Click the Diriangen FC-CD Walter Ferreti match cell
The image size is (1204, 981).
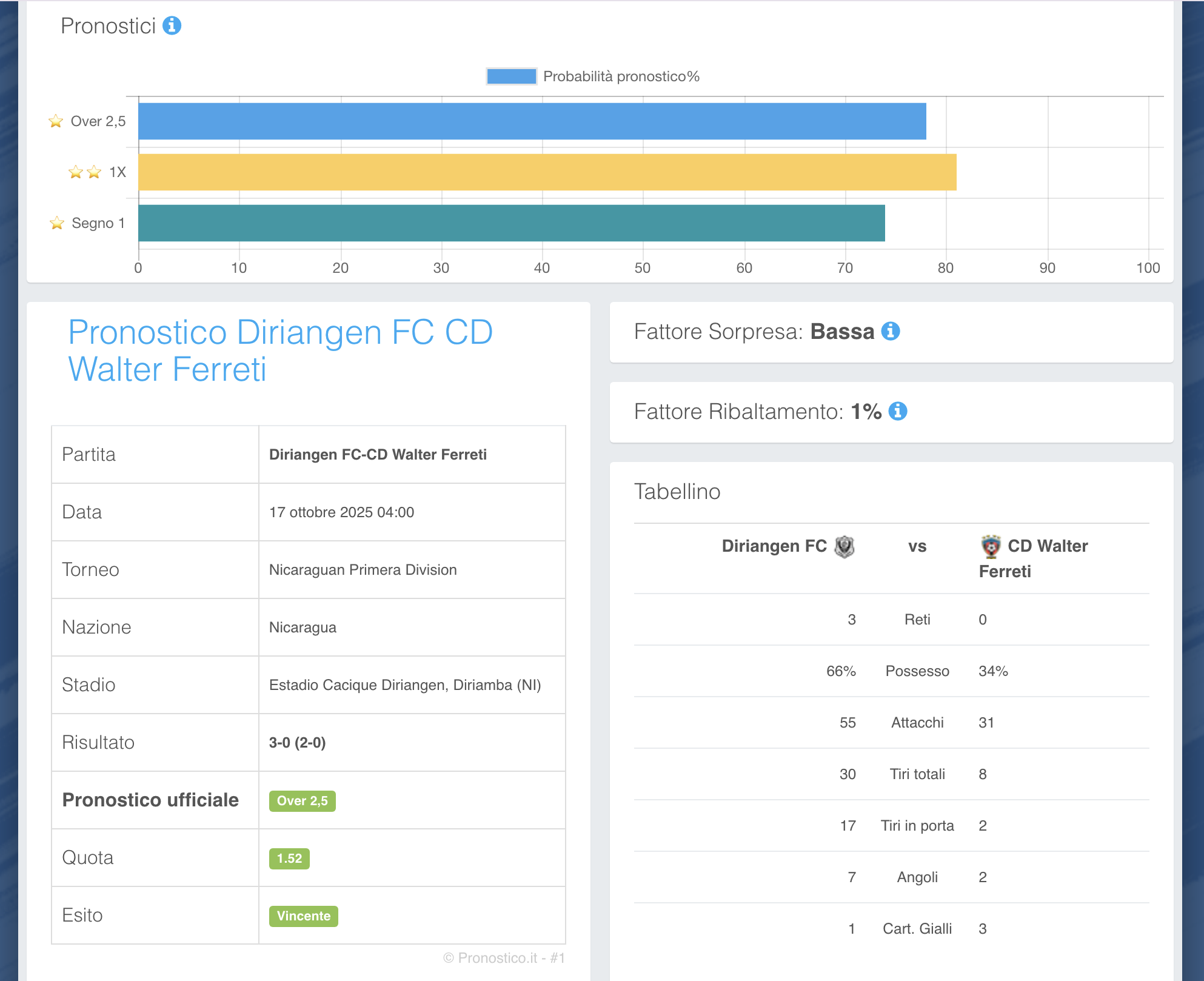378,455
